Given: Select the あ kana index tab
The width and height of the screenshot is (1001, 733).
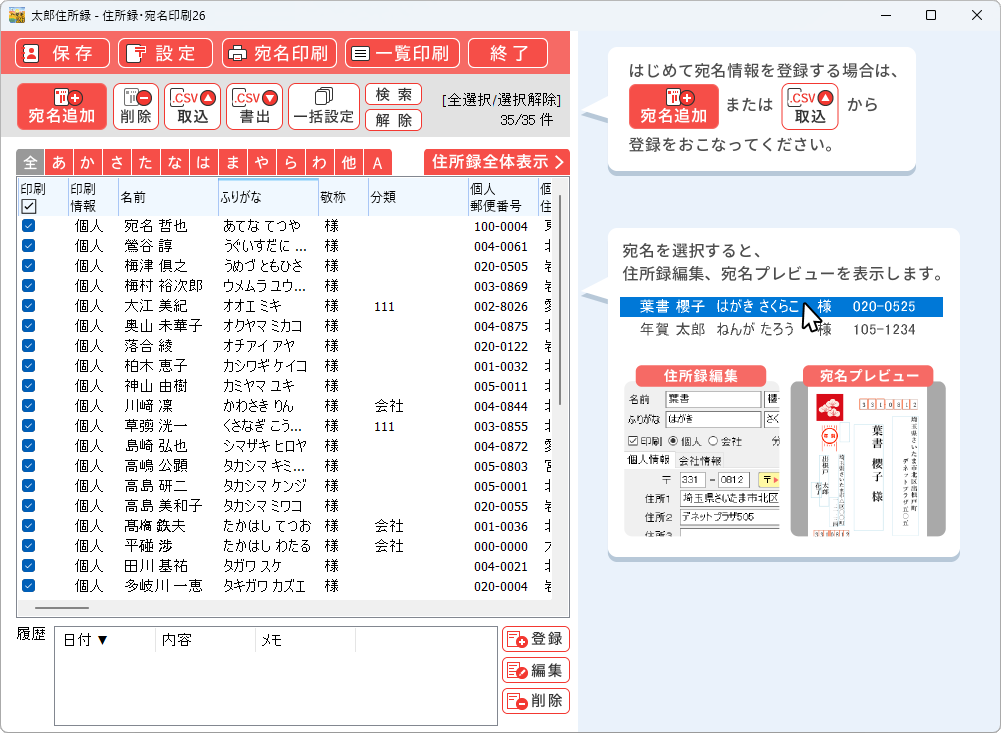Looking at the screenshot, I should [59, 163].
